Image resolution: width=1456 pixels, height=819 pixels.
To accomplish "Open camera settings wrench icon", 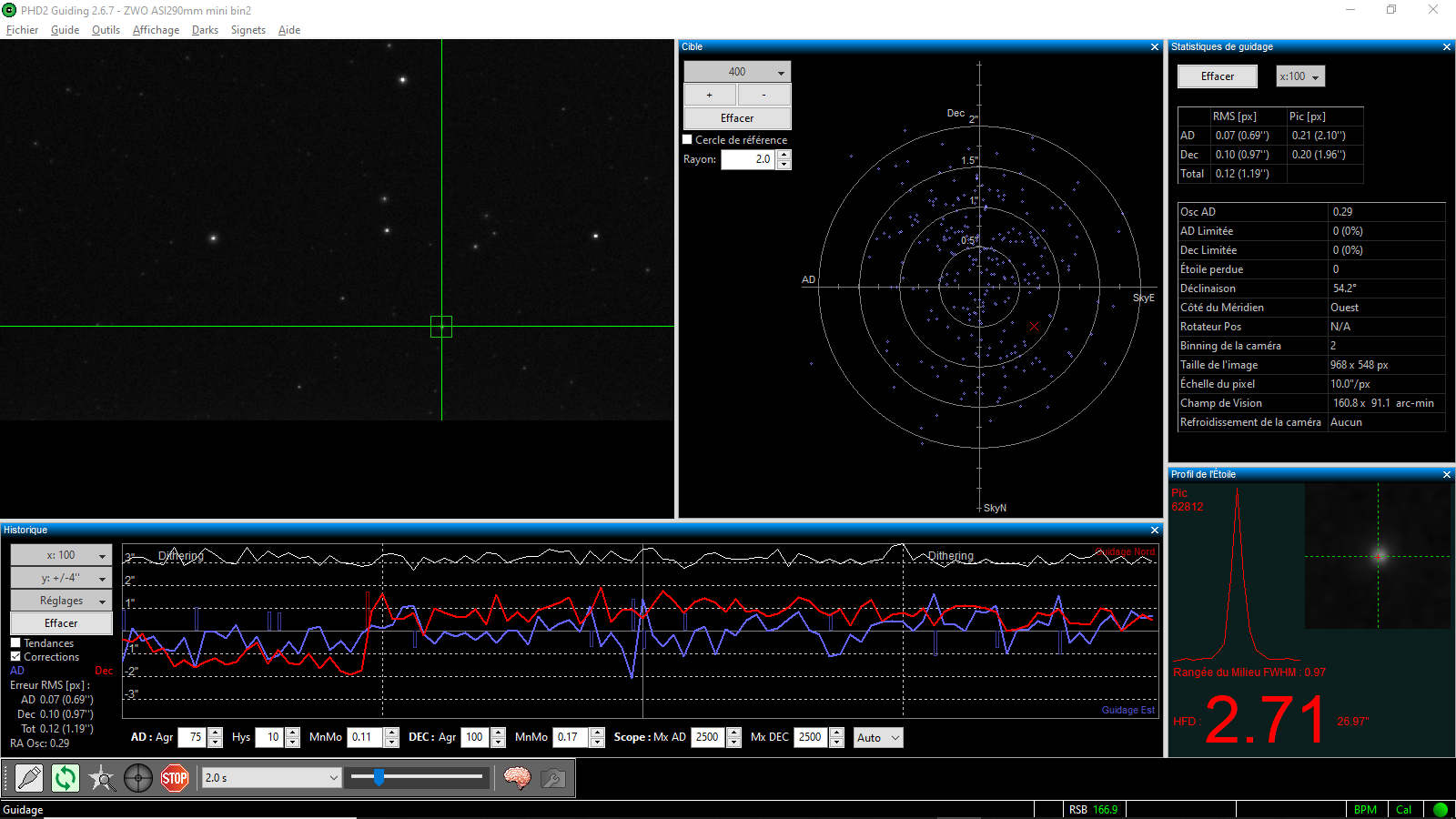I will pyautogui.click(x=552, y=778).
